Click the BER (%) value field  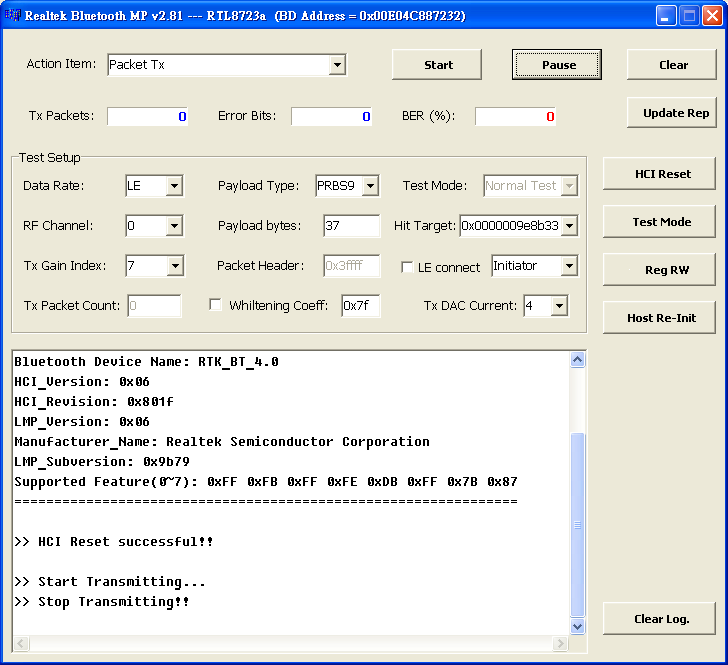point(515,116)
